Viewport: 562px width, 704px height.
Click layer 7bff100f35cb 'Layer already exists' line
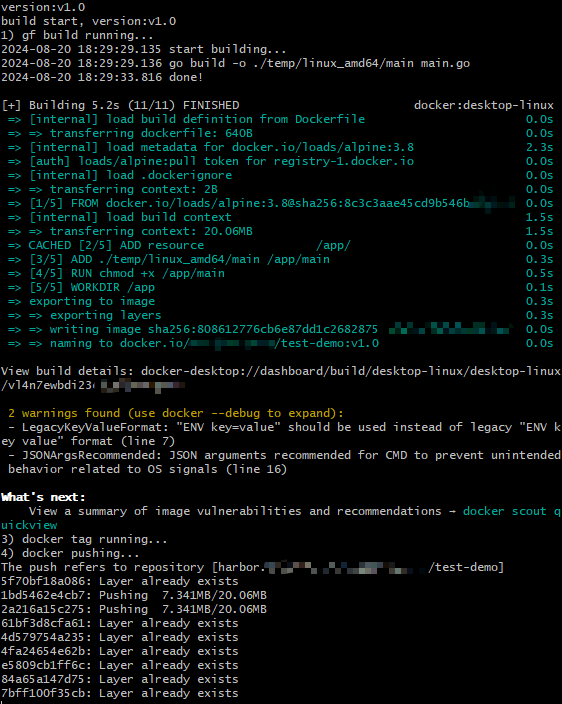click(x=120, y=693)
